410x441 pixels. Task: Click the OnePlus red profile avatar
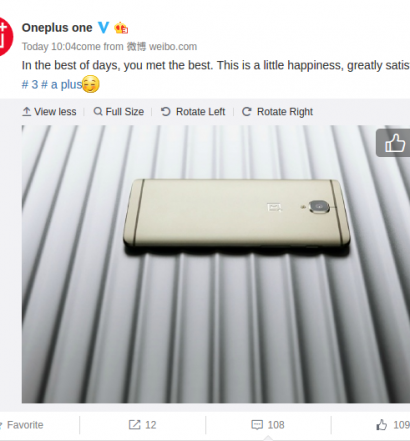[6, 37]
